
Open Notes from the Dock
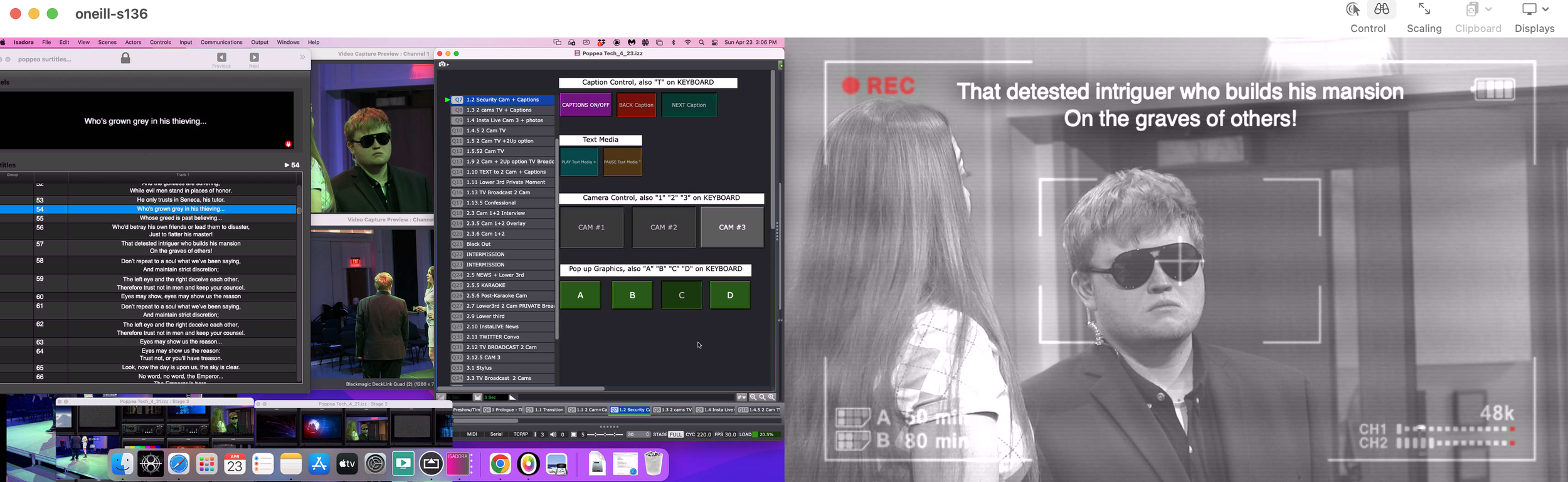(291, 464)
